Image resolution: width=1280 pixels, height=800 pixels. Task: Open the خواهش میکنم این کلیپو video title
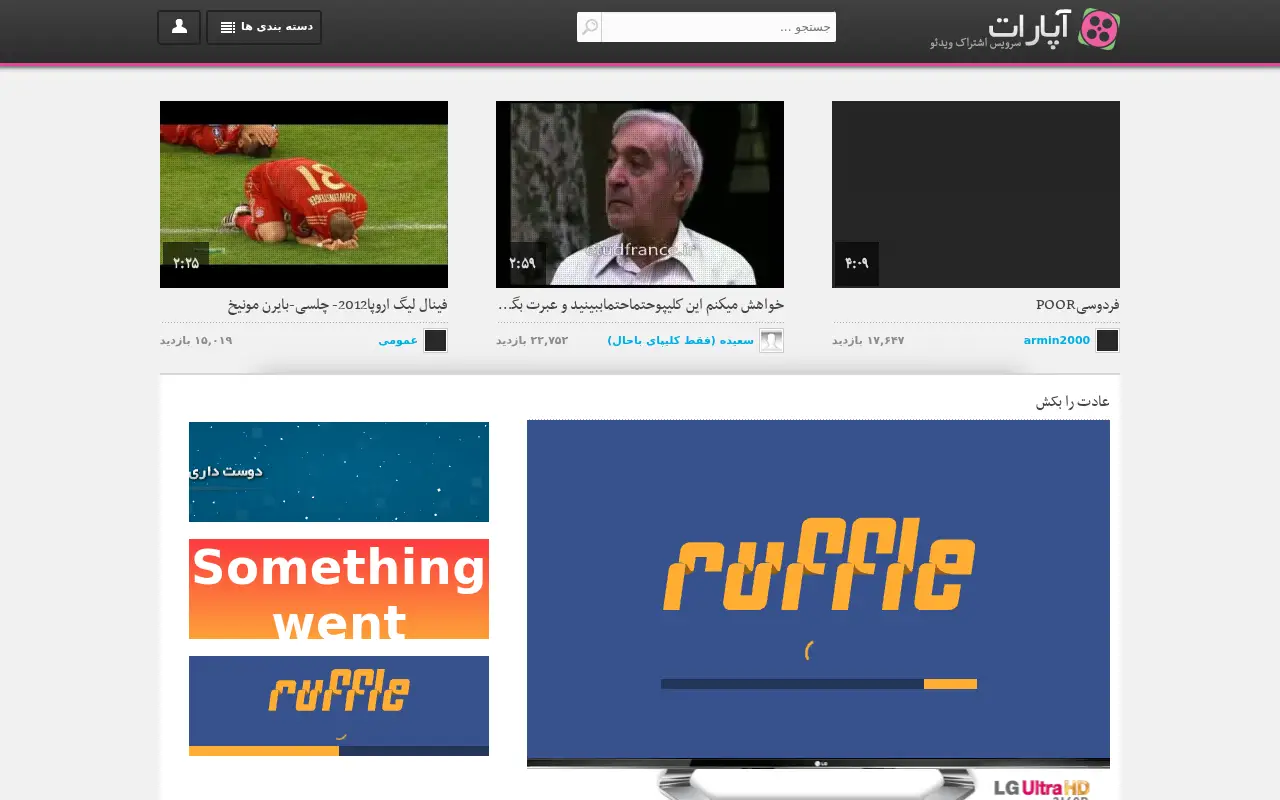(x=640, y=305)
